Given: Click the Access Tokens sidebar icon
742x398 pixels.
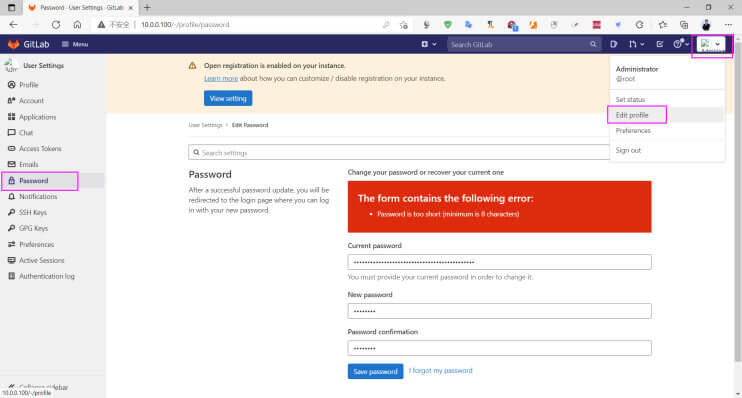Looking at the screenshot, I should click(x=11, y=149).
